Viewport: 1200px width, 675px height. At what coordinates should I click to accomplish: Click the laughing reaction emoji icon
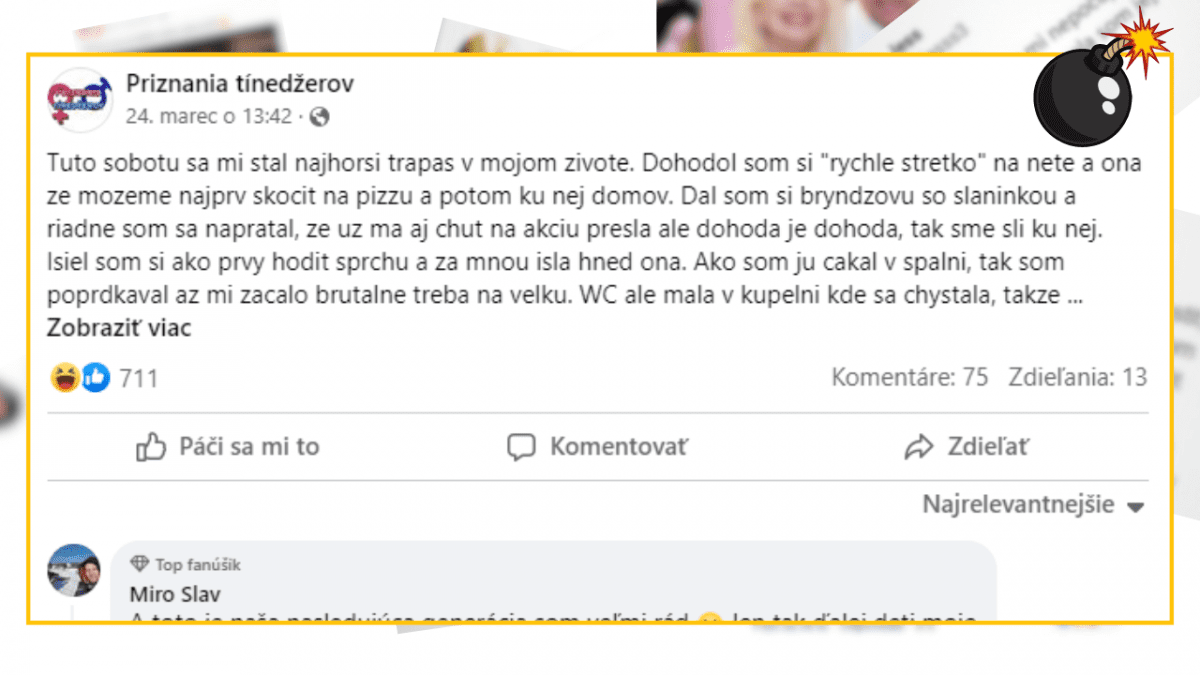tap(65, 377)
